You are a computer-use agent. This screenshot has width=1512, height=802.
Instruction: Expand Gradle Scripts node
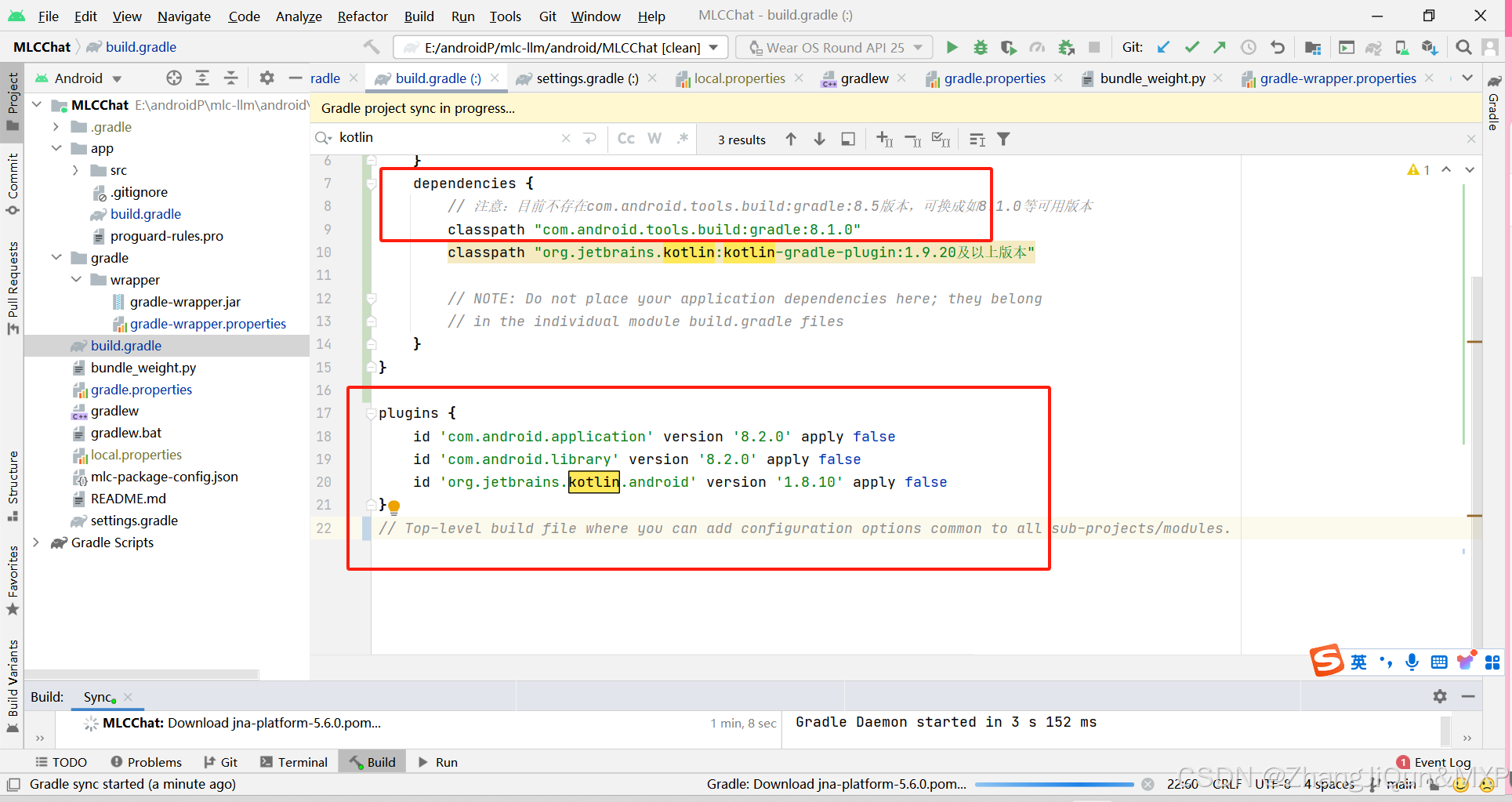[x=37, y=543]
